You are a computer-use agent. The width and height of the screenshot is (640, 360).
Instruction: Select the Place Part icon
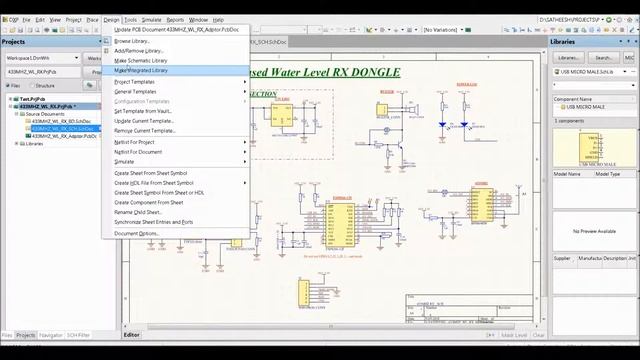tap(560, 30)
